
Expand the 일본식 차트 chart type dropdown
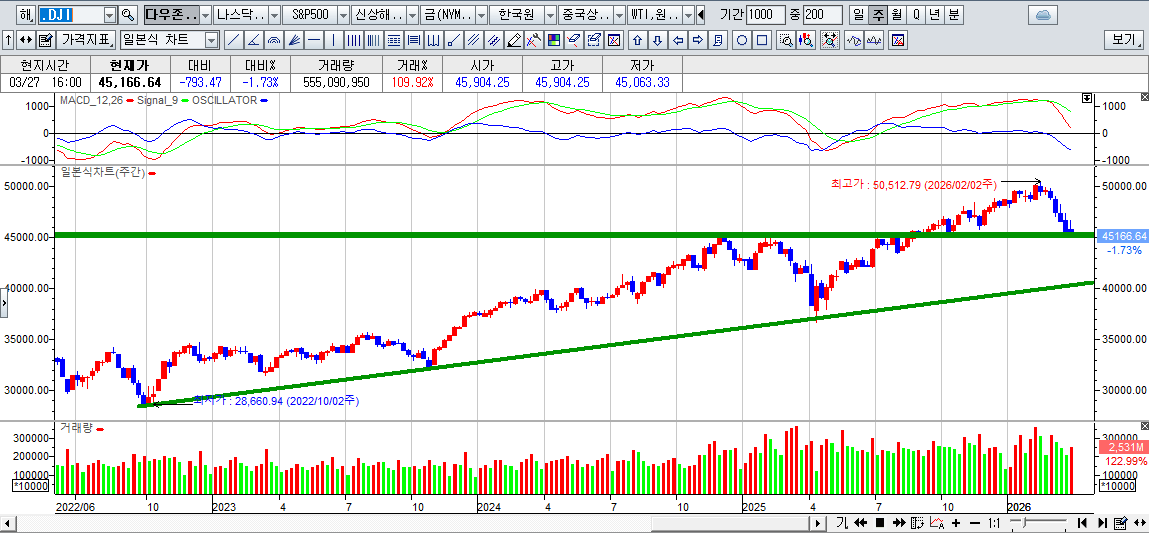click(211, 40)
